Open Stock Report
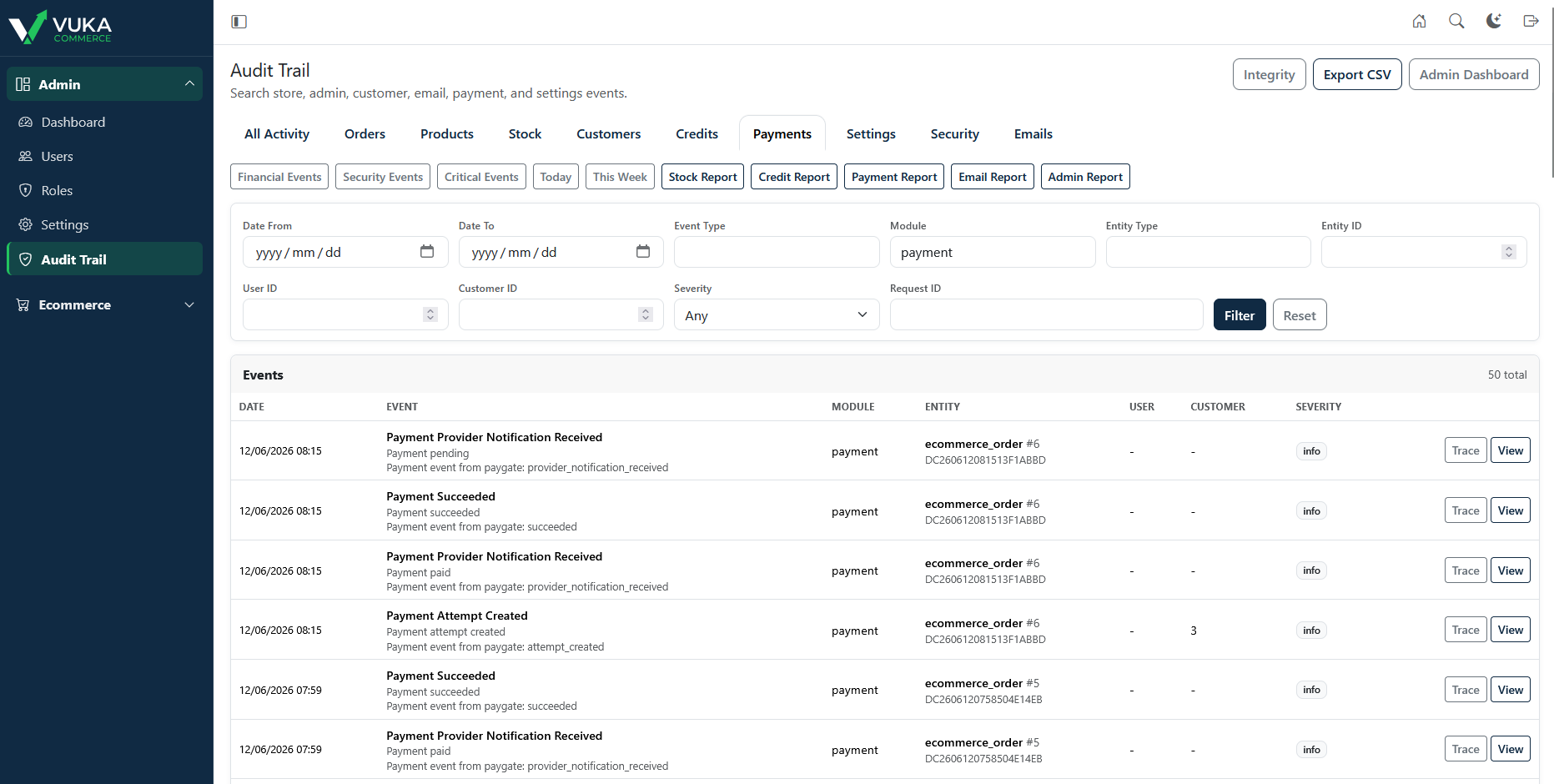This screenshot has width=1554, height=784. (702, 177)
